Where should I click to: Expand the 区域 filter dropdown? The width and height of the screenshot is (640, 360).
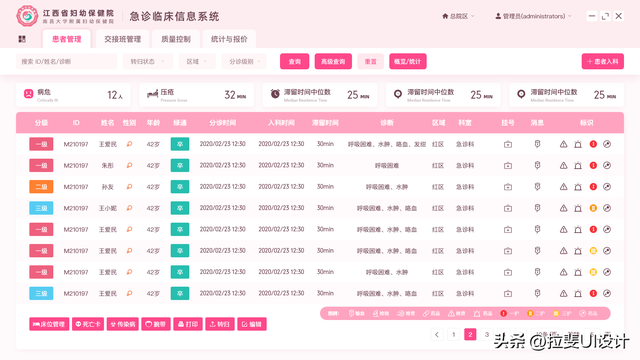tap(197, 62)
